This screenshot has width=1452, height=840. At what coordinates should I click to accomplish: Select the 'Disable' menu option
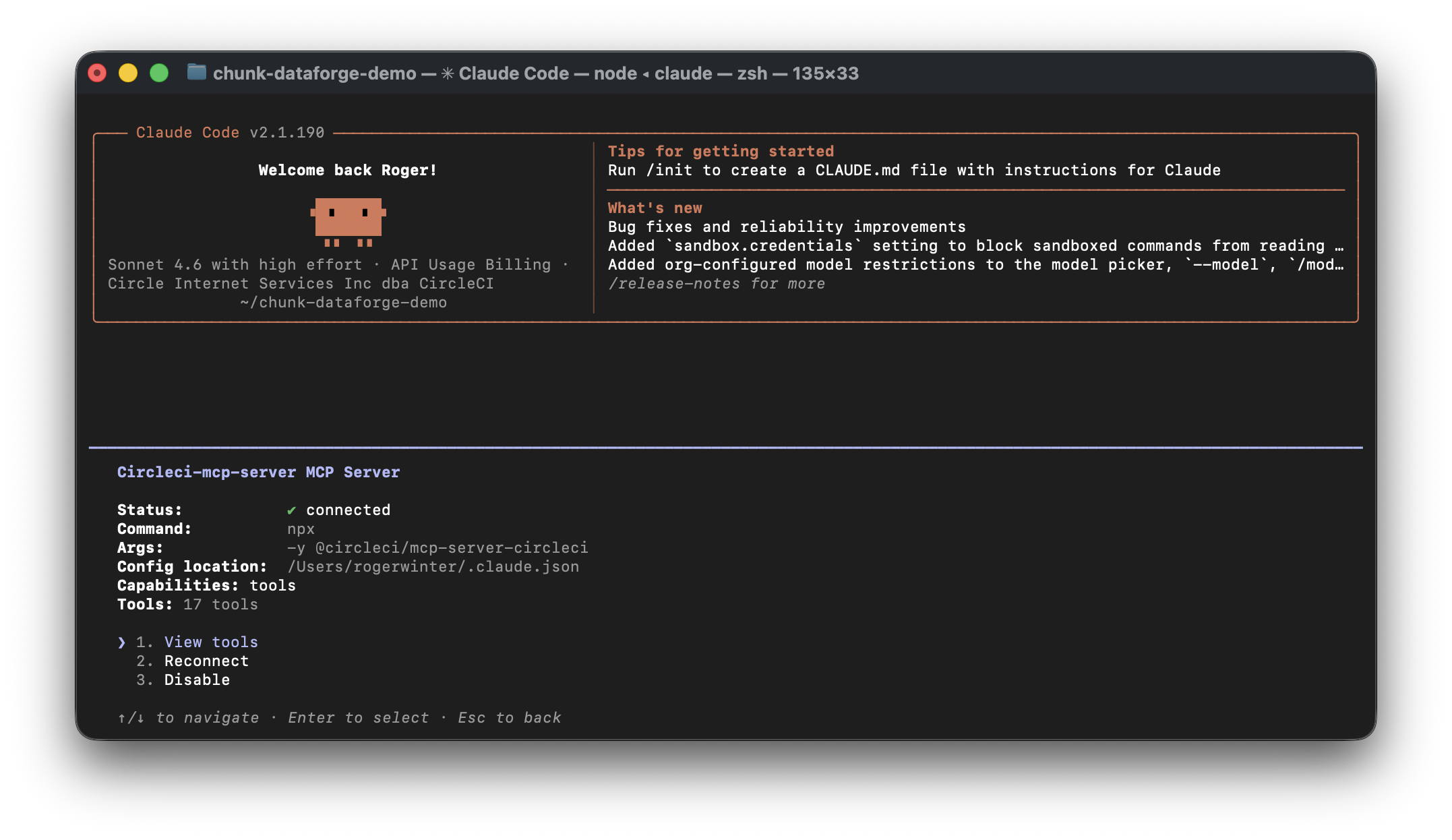pyautogui.click(x=197, y=680)
